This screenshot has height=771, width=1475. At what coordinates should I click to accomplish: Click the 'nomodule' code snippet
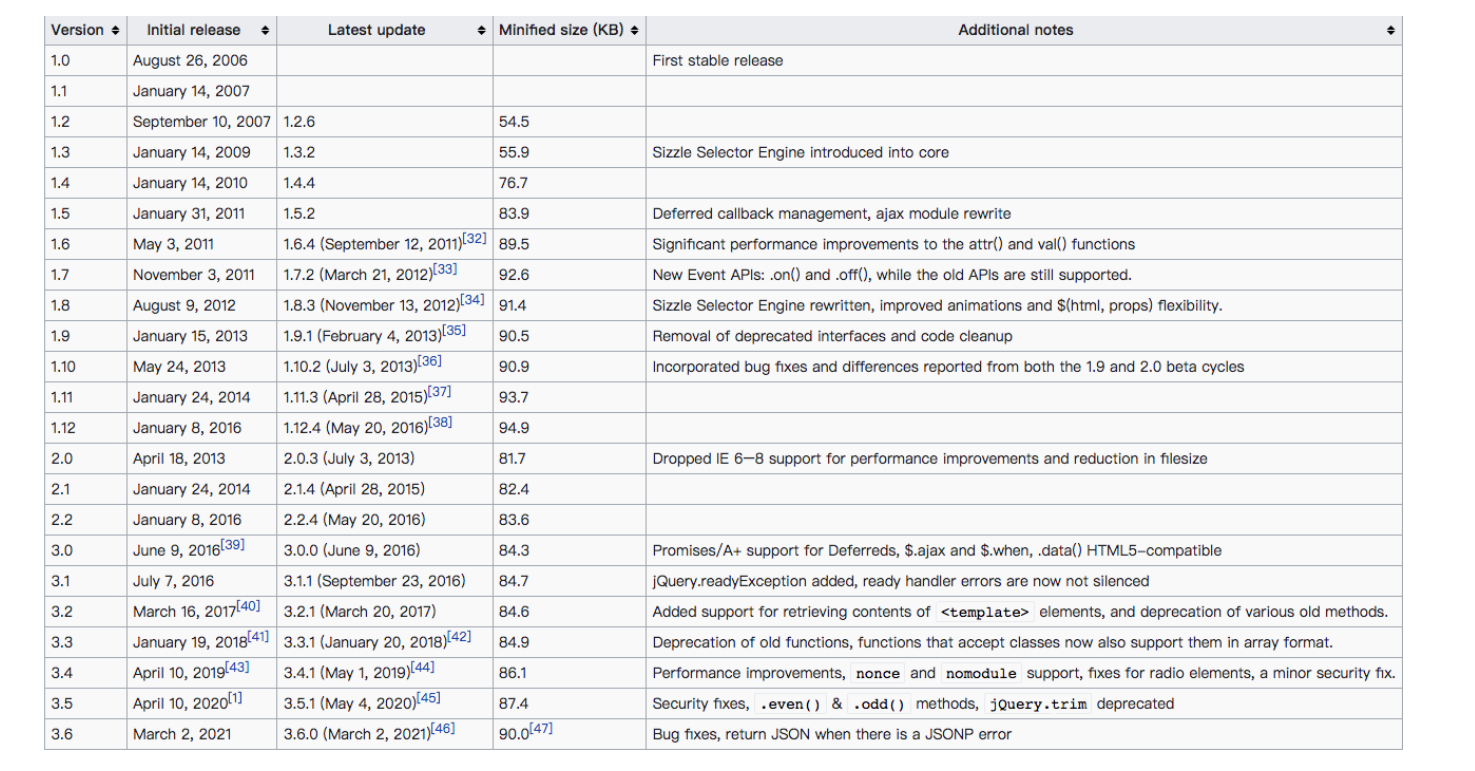click(x=980, y=673)
